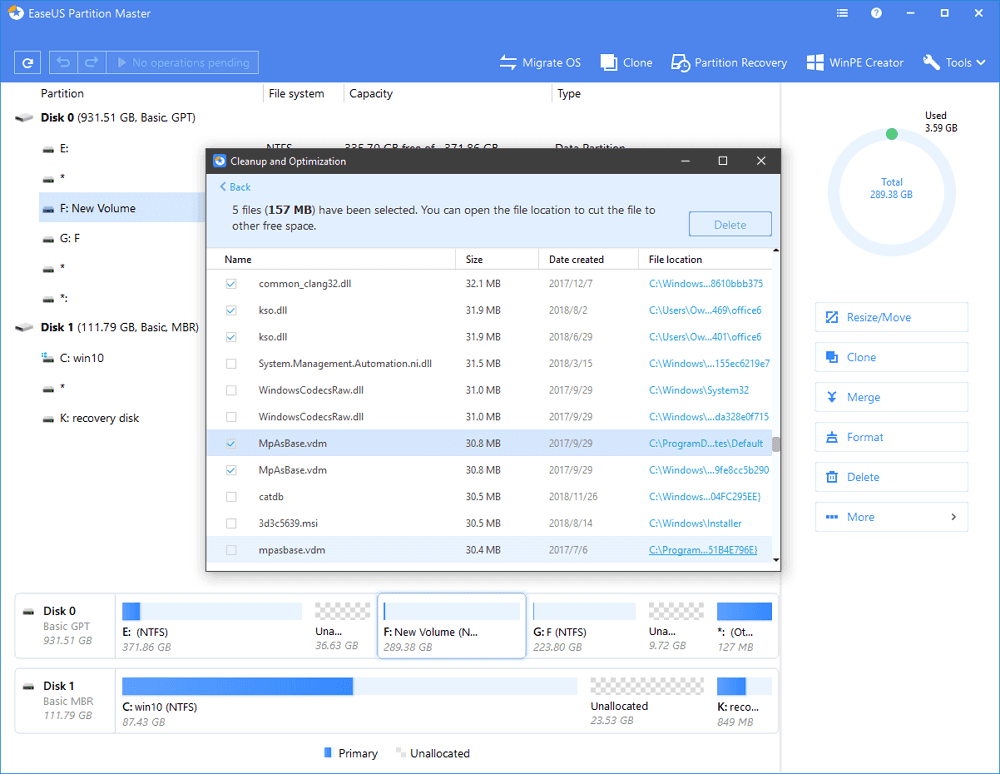The width and height of the screenshot is (1000, 774).
Task: Click Delete in right actions panel
Action: tap(891, 477)
